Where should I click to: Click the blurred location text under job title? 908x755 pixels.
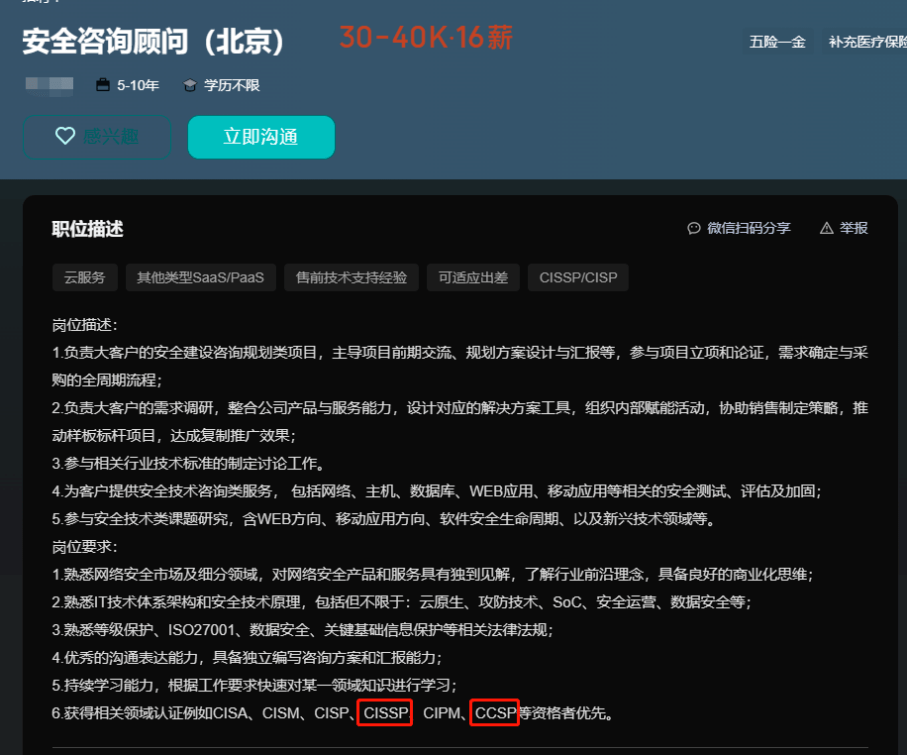[x=49, y=85]
